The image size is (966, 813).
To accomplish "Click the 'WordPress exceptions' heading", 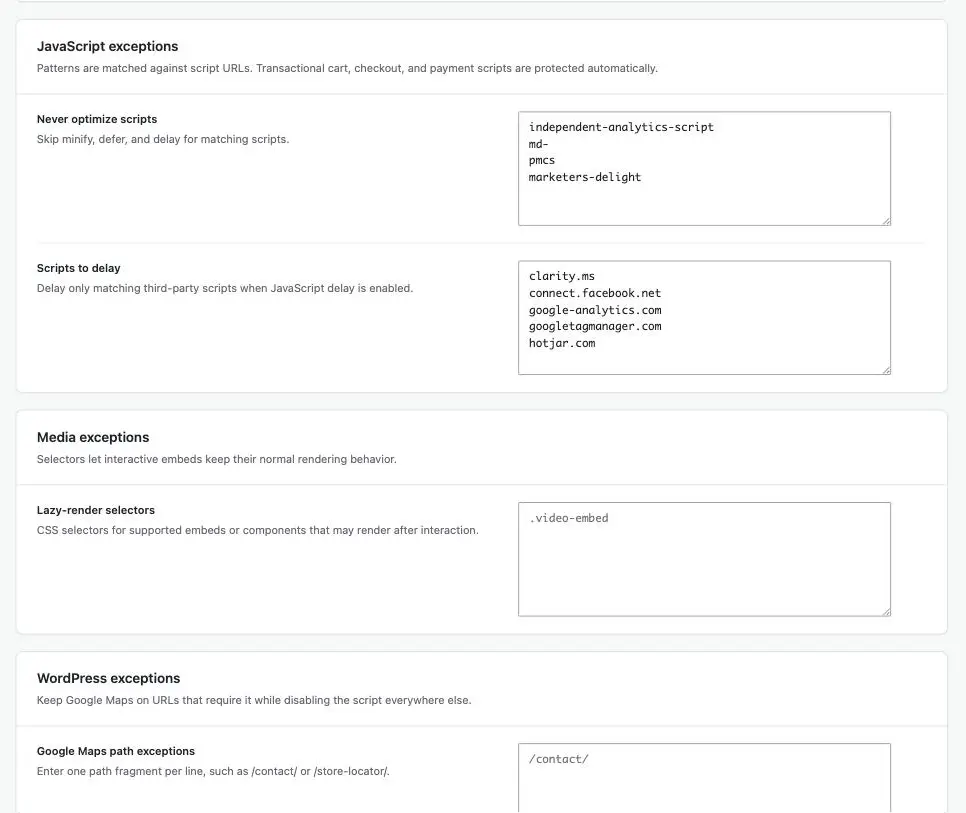I will 108,678.
